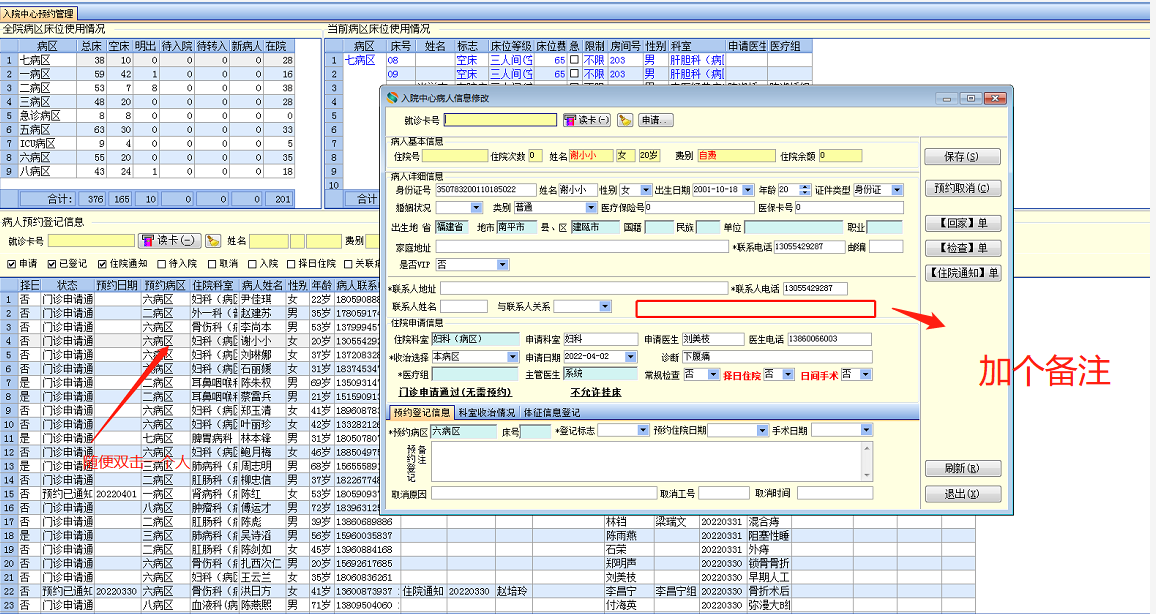
Task: Click the 家庭地址 input field
Action: tap(581, 247)
